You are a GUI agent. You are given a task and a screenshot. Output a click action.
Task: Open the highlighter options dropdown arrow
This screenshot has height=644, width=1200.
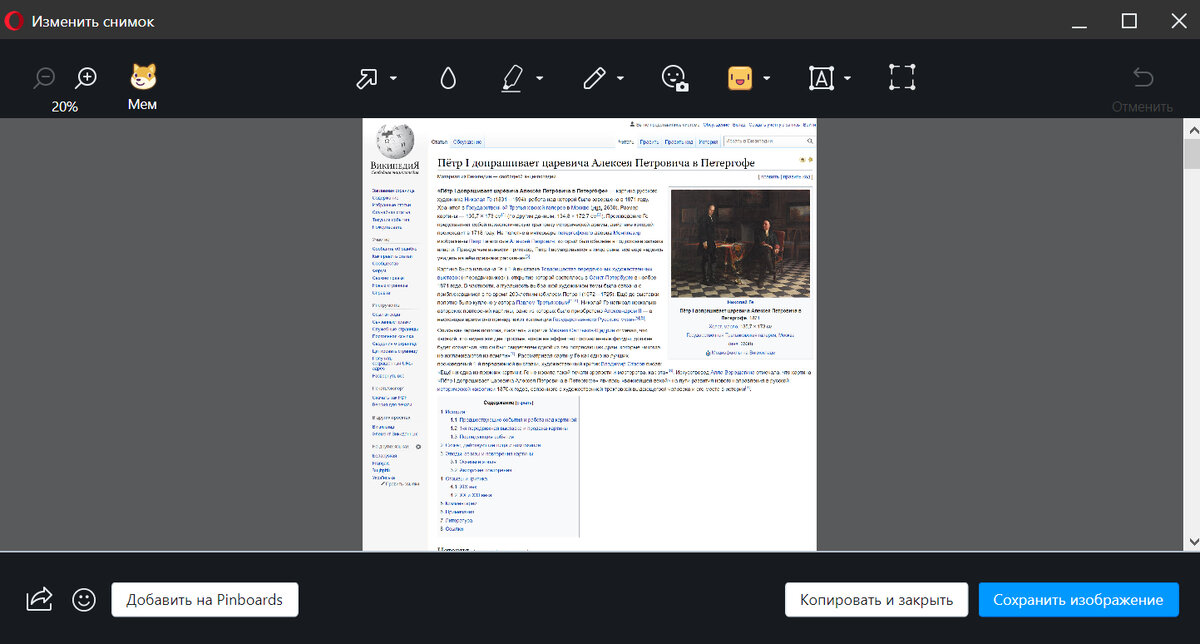(x=540, y=78)
